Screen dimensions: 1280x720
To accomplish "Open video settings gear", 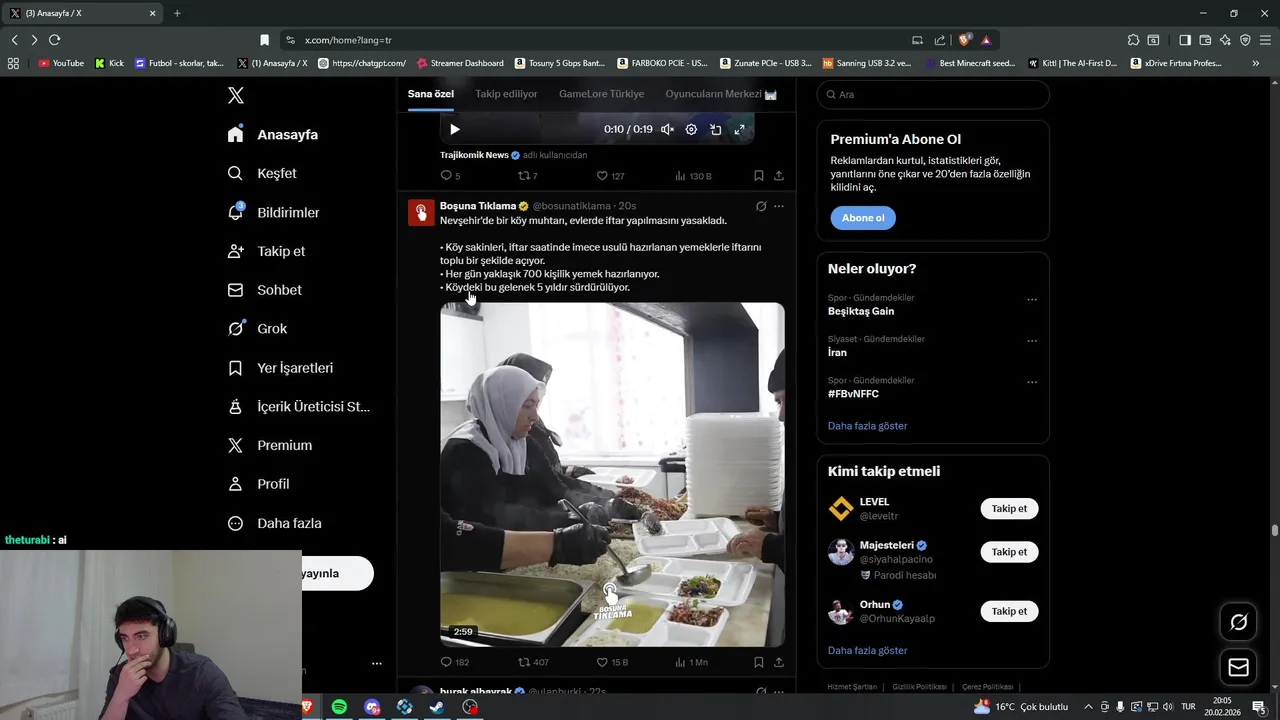I will point(691,129).
